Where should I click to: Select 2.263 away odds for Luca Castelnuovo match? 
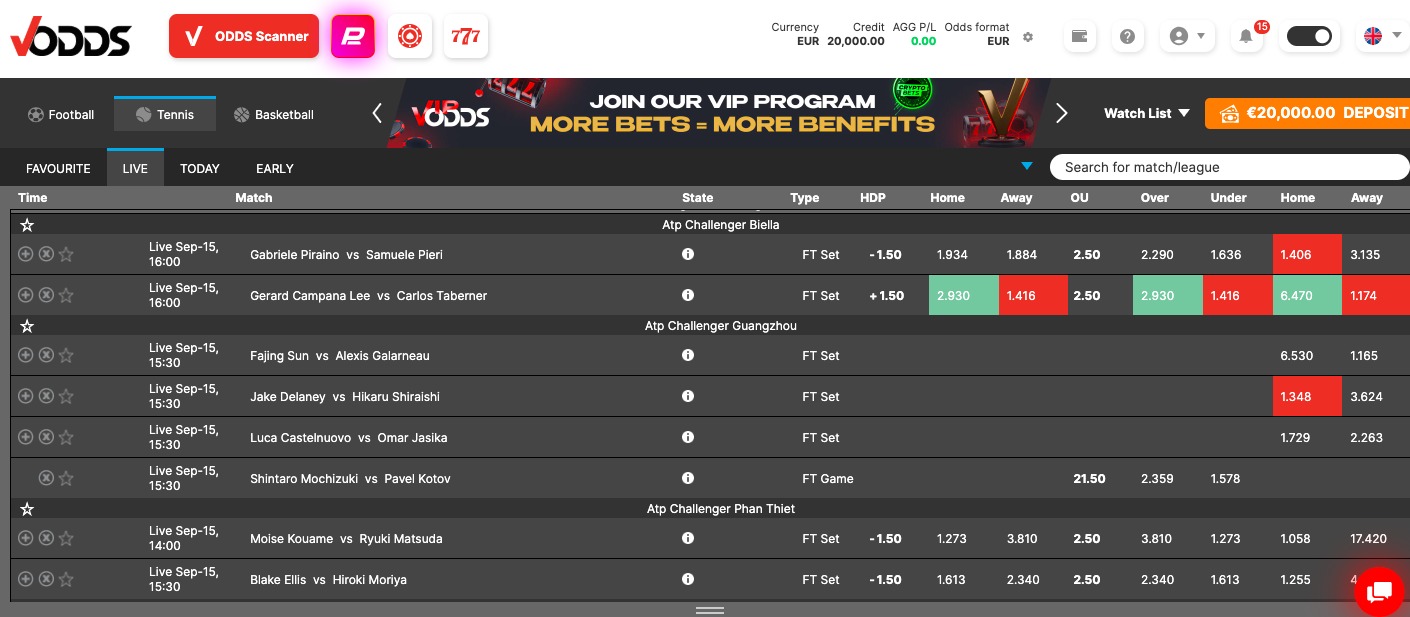click(1366, 437)
